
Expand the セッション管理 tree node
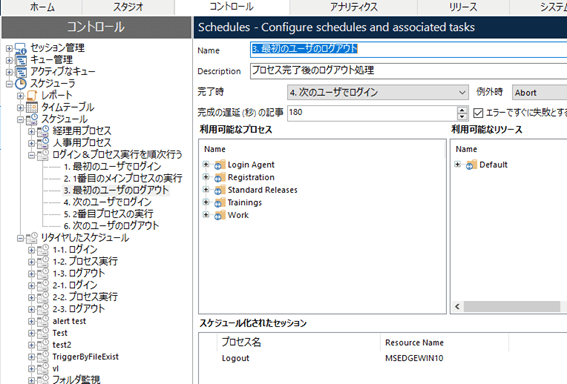point(9,48)
